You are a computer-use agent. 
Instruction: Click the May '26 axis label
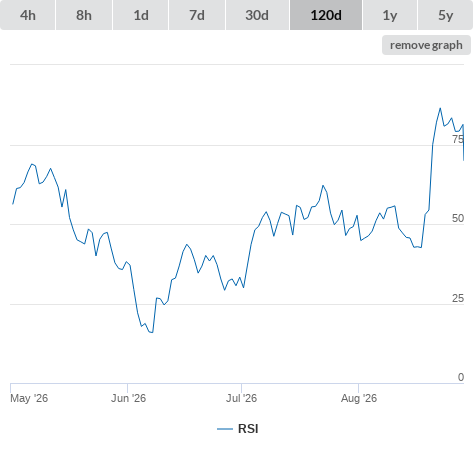click(29, 398)
